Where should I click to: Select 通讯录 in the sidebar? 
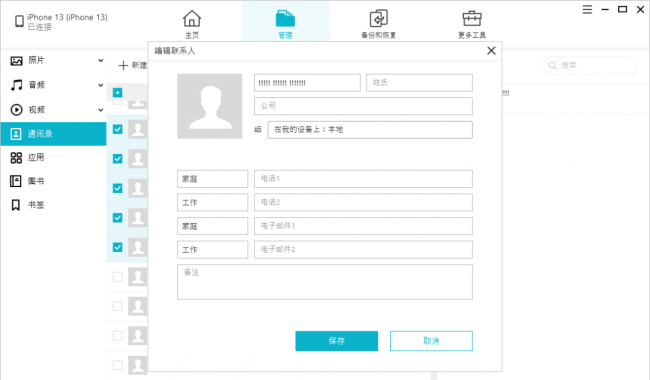pyautogui.click(x=53, y=134)
